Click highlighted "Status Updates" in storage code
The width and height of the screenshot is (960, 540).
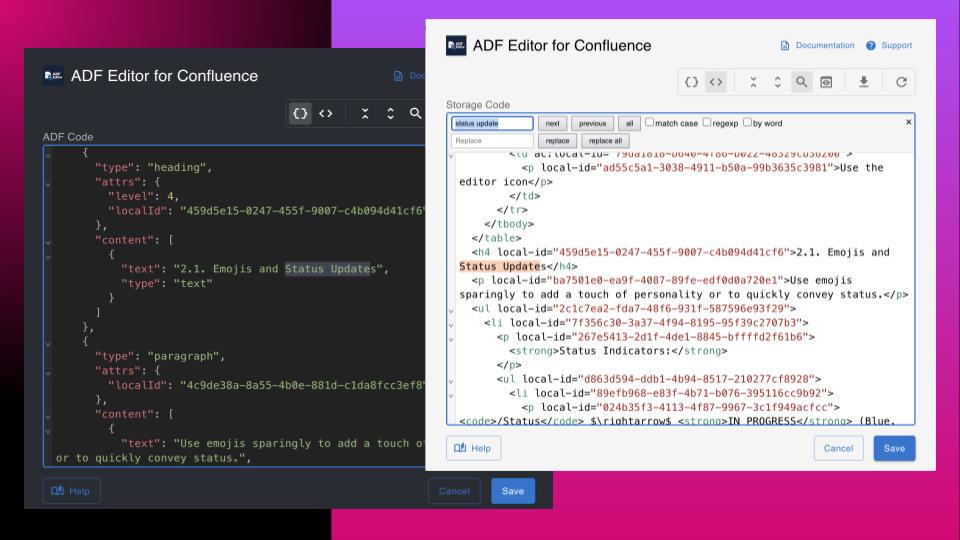[x=502, y=266]
